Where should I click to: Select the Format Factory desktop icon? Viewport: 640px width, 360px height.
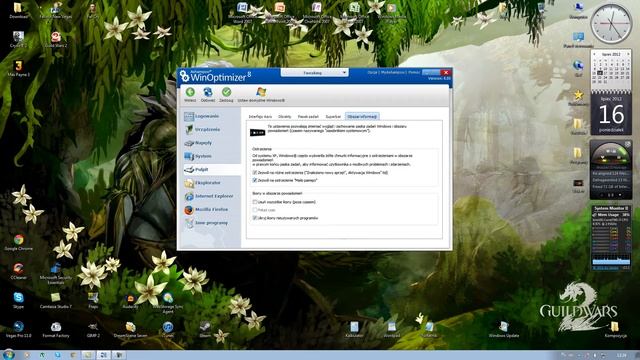(56, 329)
